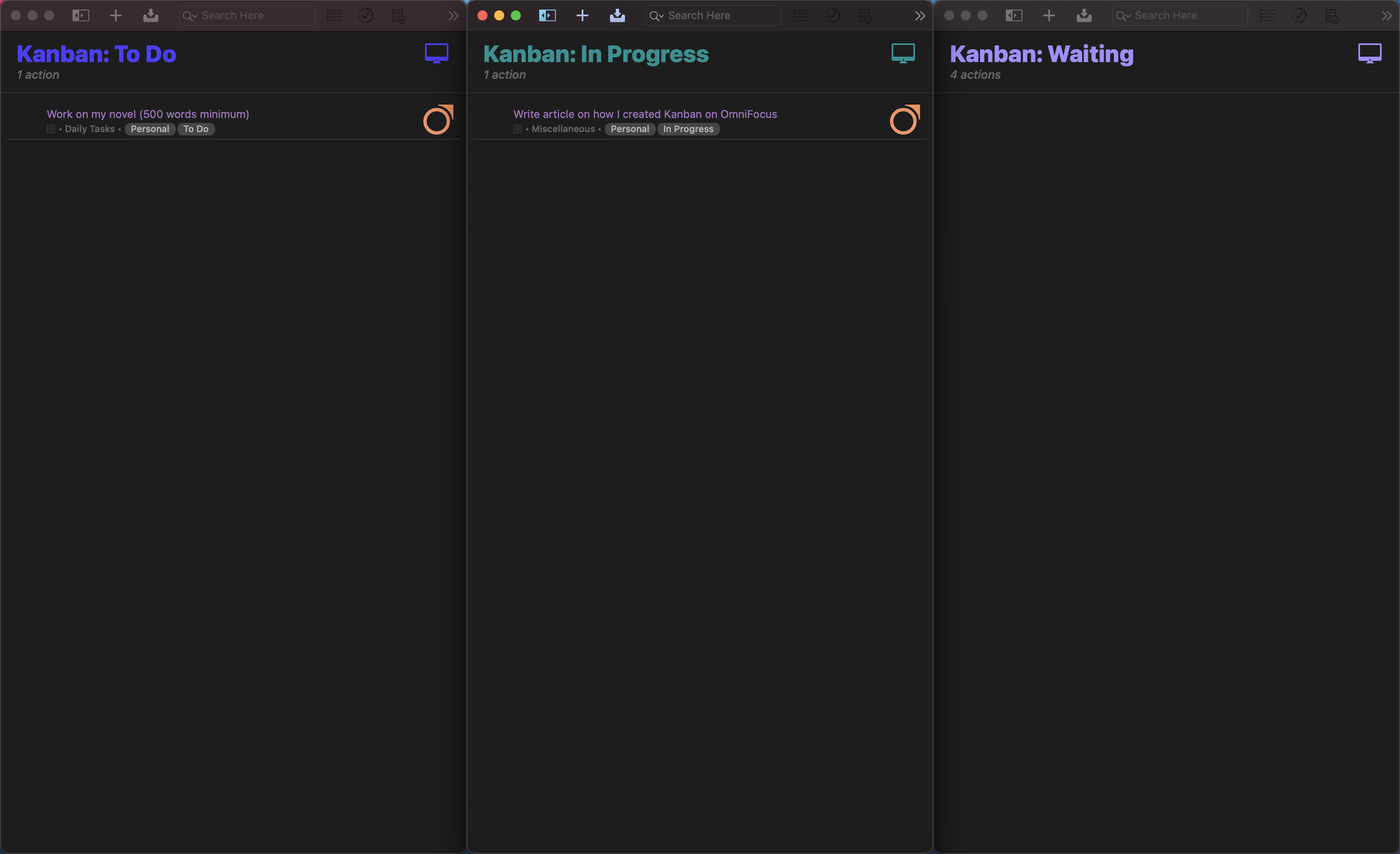The image size is (1400, 854).
Task: Close the In Progress window with red button
Action: pyautogui.click(x=482, y=15)
